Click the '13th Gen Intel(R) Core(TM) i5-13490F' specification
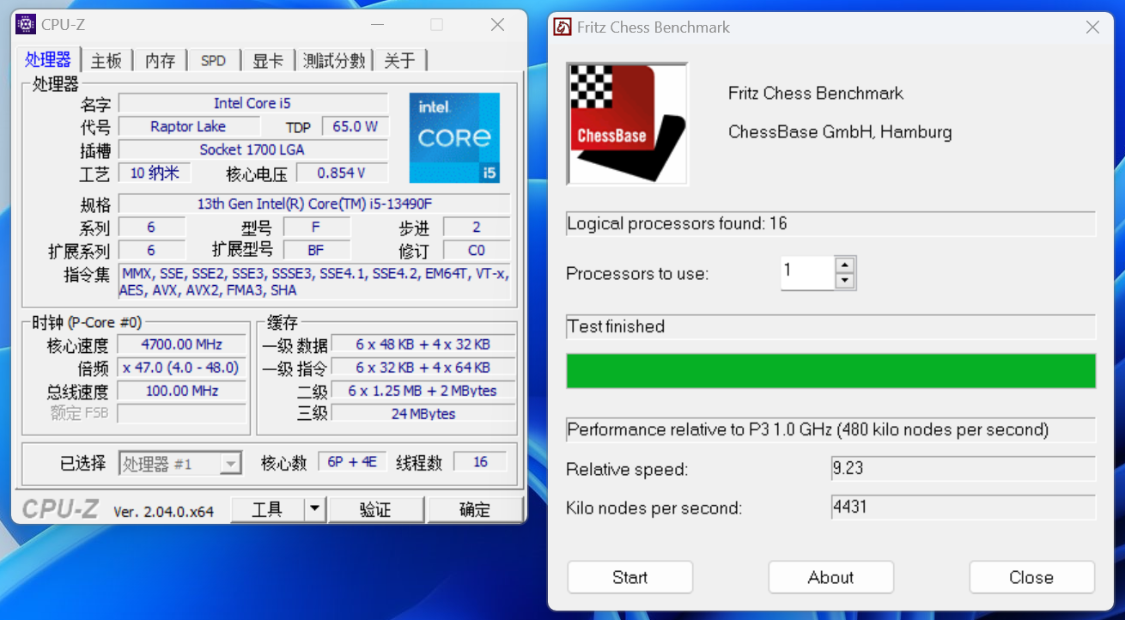This screenshot has width=1125, height=620. tap(314, 204)
